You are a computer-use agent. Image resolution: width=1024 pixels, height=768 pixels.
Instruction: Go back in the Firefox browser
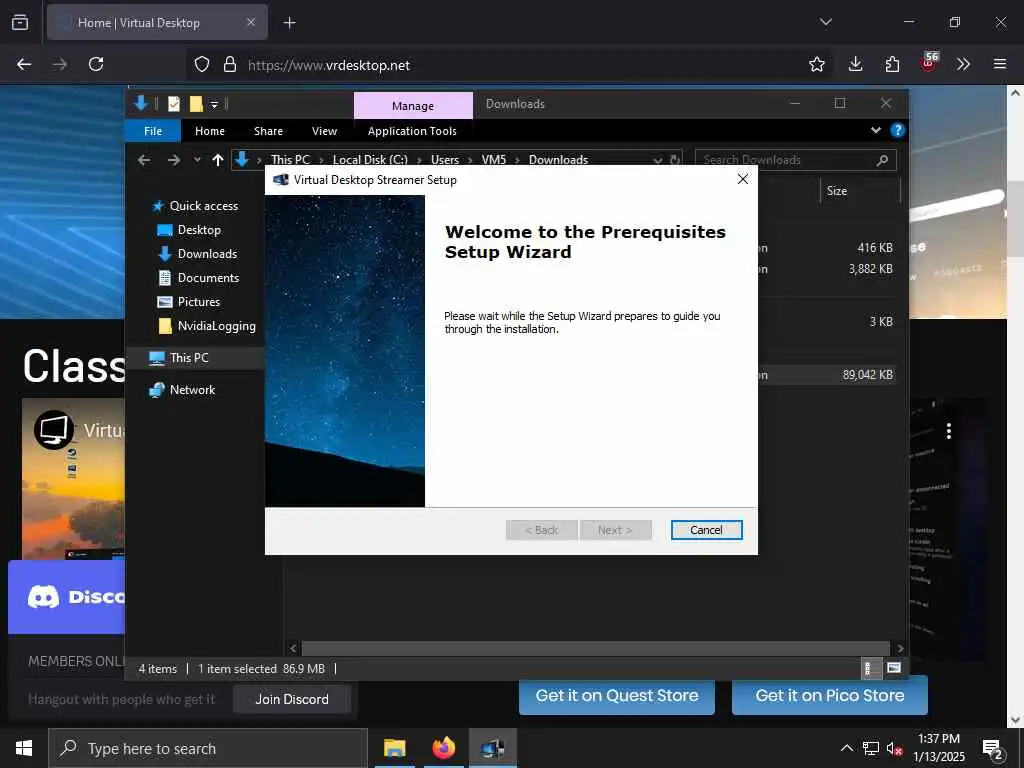point(24,64)
